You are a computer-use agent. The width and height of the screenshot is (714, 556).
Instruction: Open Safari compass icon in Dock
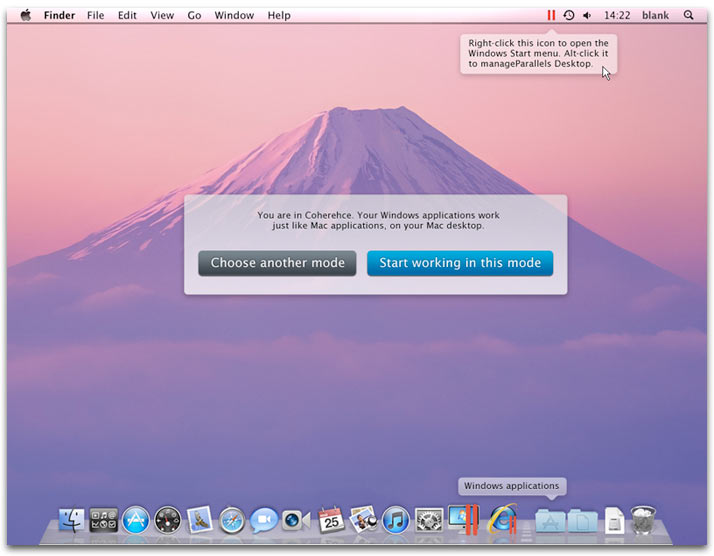coord(232,519)
